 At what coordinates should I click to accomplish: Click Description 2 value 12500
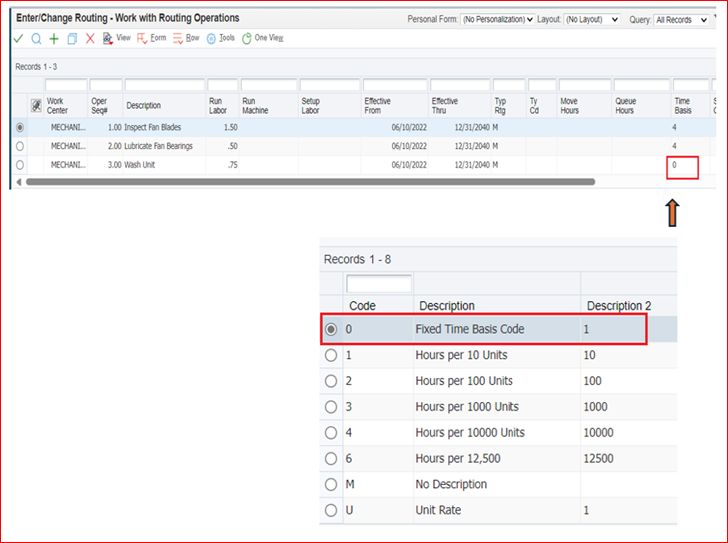(x=598, y=459)
